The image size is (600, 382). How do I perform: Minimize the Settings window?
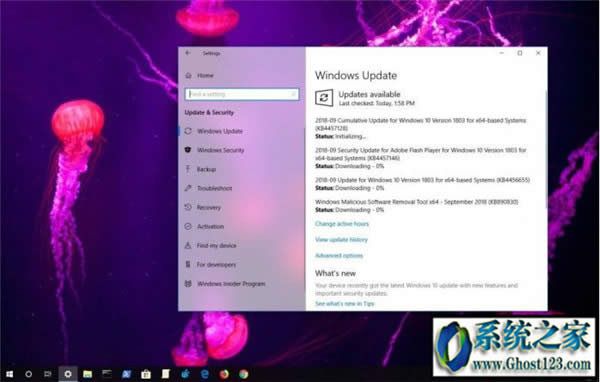502,53
